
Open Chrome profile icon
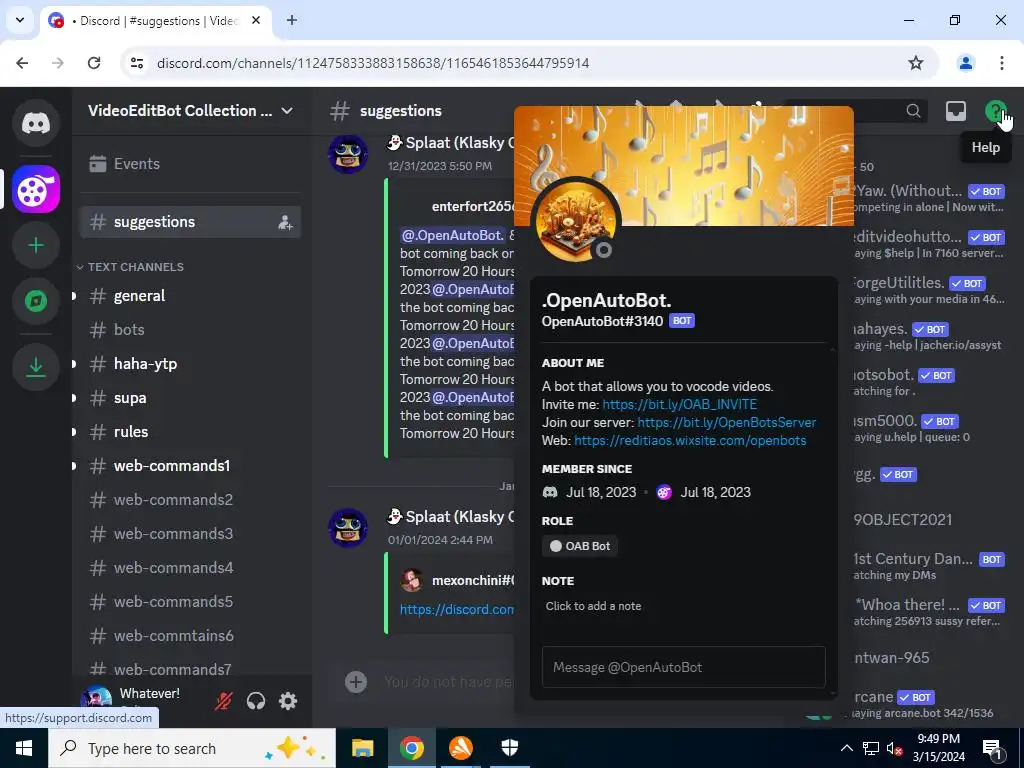[x=965, y=63]
